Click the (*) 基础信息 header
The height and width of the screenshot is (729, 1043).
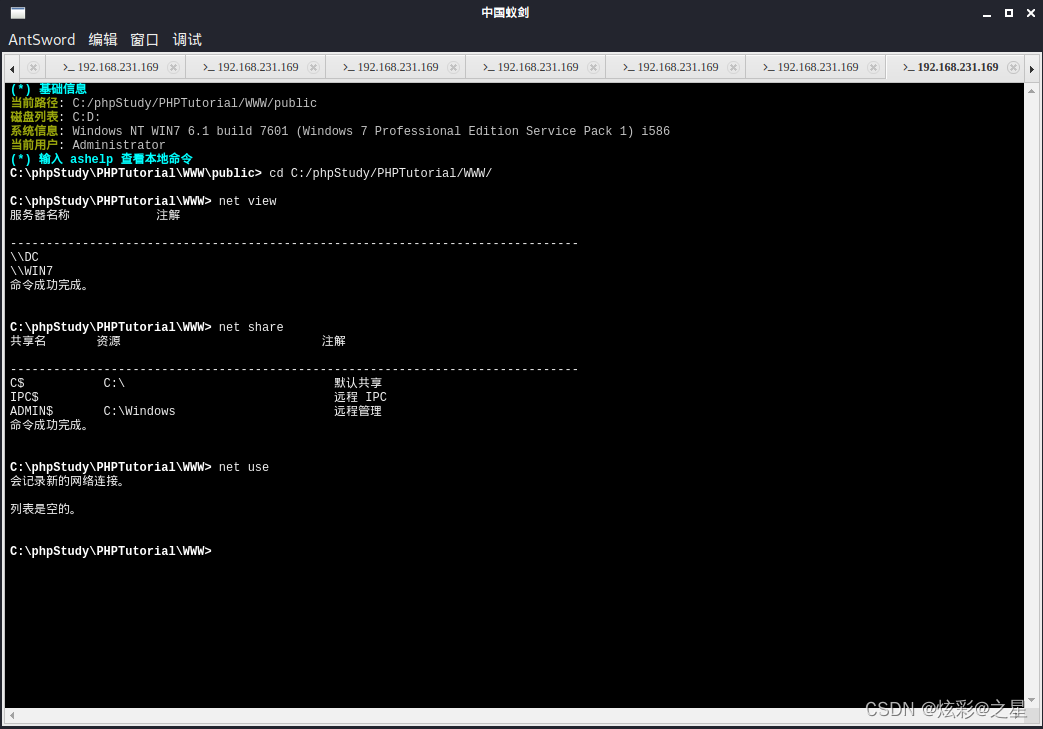[x=48, y=89]
